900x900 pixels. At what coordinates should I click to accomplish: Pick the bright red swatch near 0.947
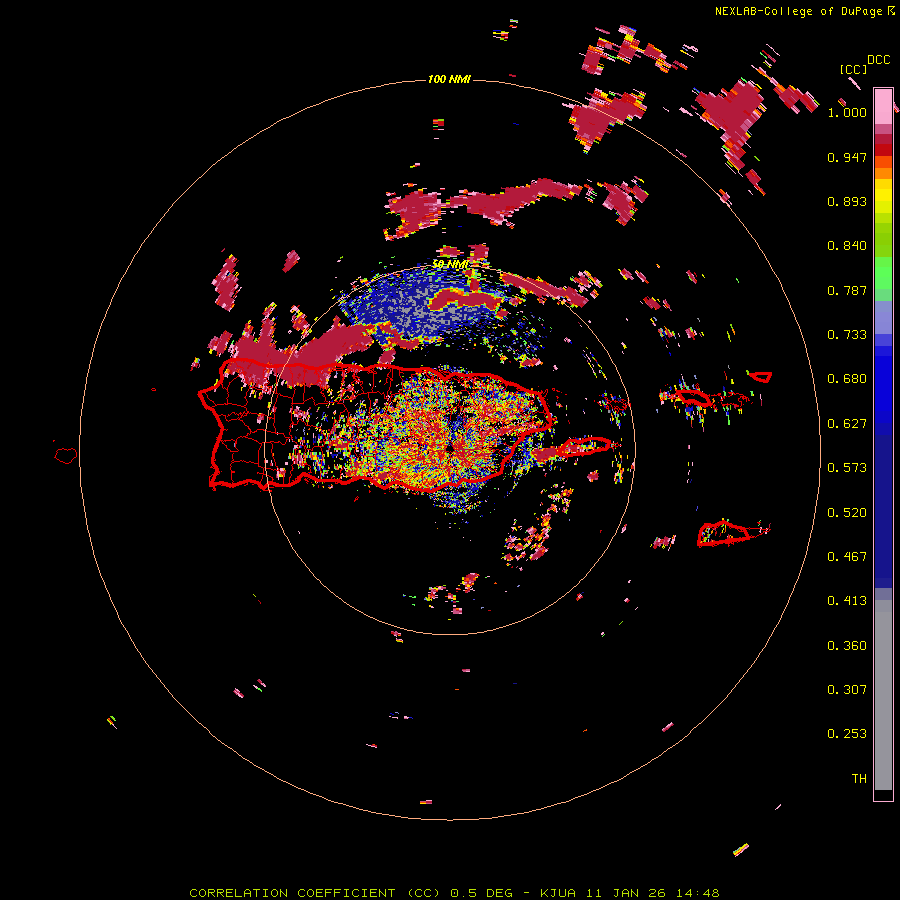(883, 150)
